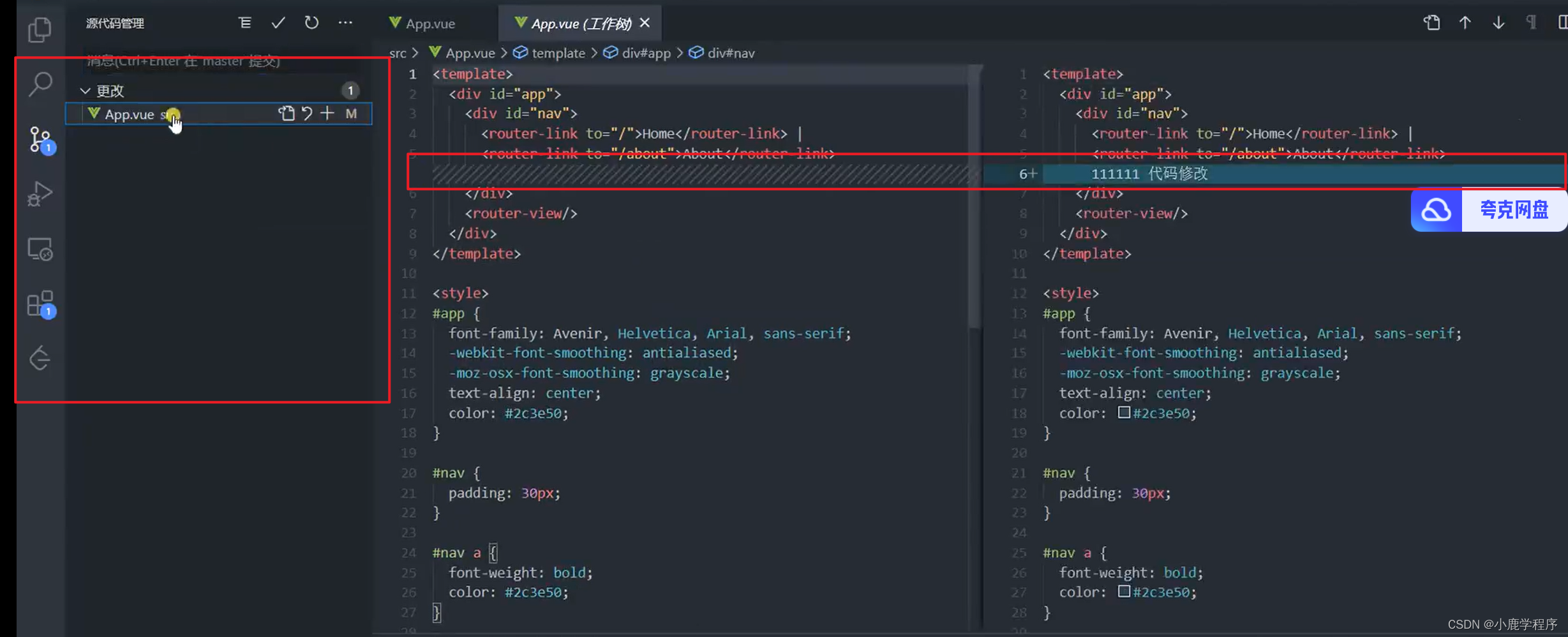
Task: Go to previous change arrow
Action: (x=1465, y=23)
